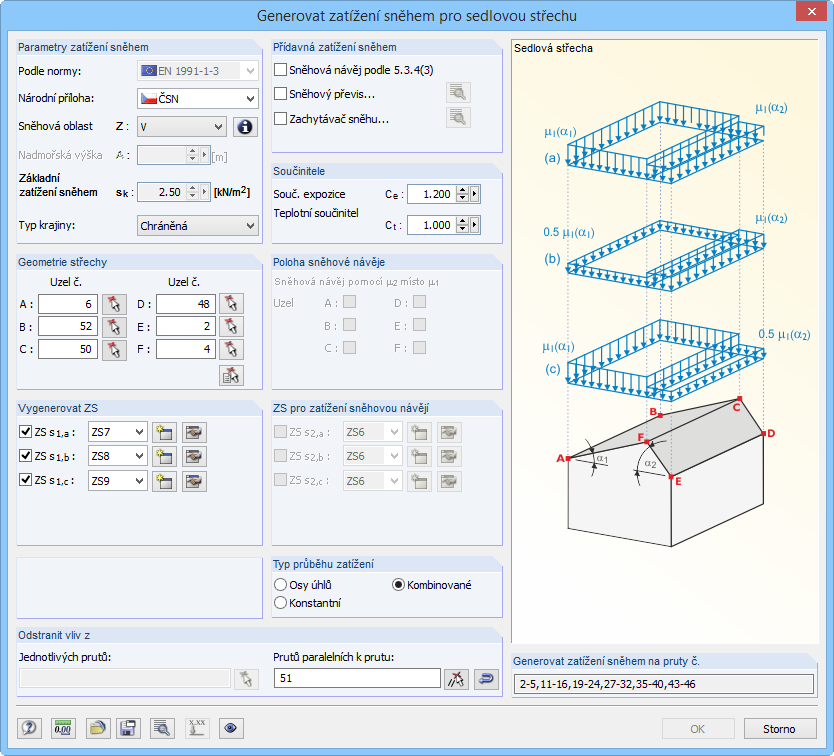This screenshot has height=756, width=834.
Task: Open details magnifier icon in bottom toolbar
Action: 162,728
